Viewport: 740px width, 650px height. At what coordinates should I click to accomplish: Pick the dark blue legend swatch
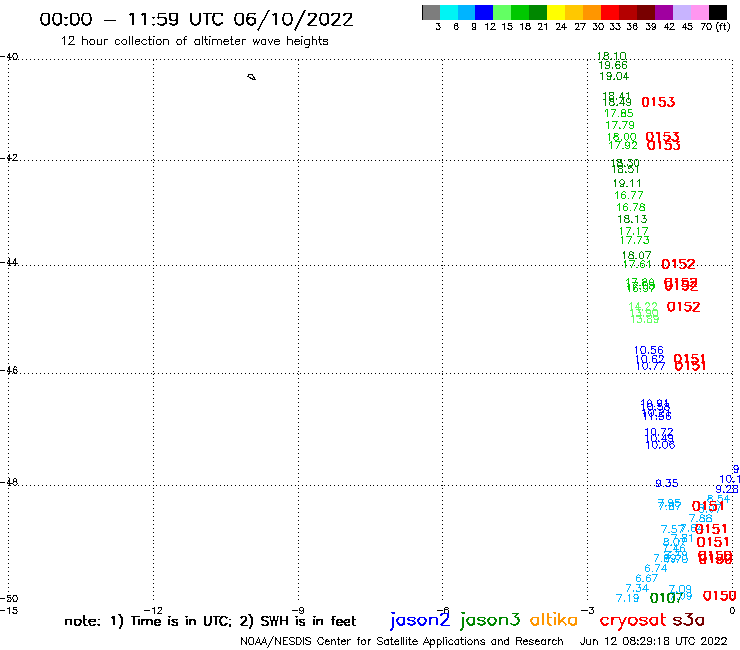484,12
